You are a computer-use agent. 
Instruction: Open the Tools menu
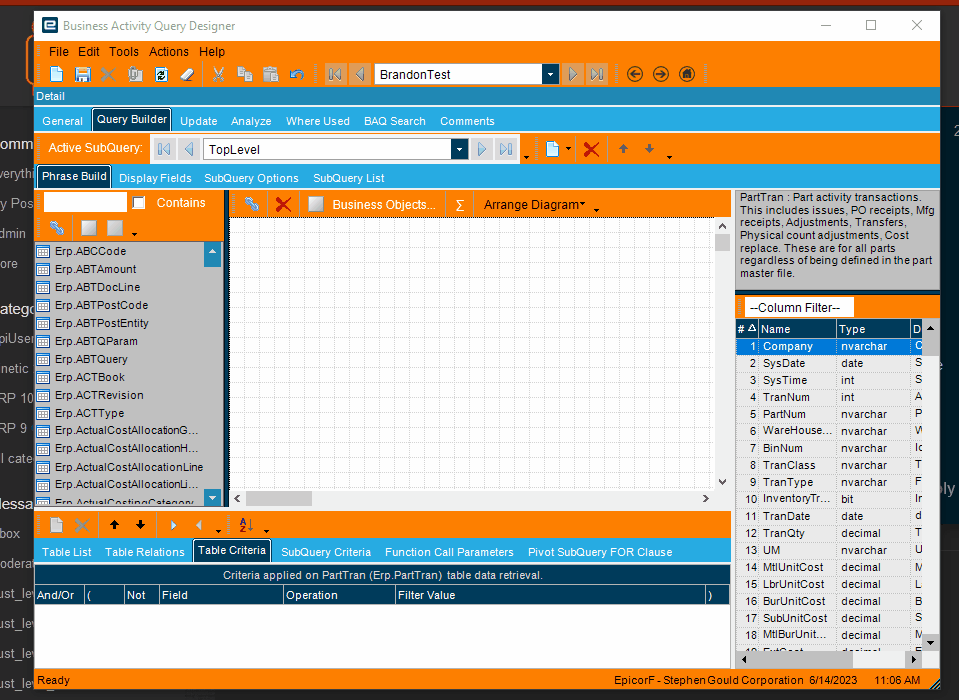click(124, 52)
